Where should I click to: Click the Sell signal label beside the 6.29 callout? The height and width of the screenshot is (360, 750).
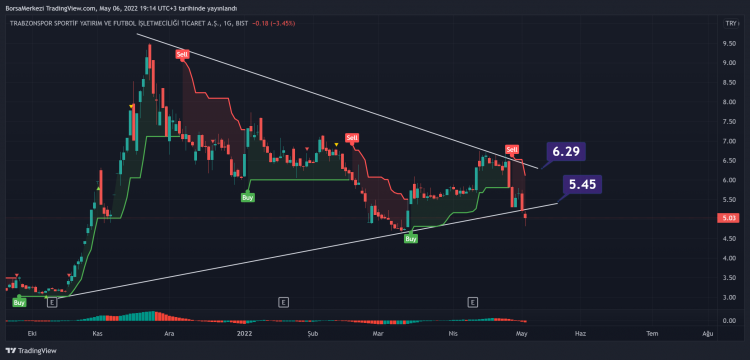512,150
